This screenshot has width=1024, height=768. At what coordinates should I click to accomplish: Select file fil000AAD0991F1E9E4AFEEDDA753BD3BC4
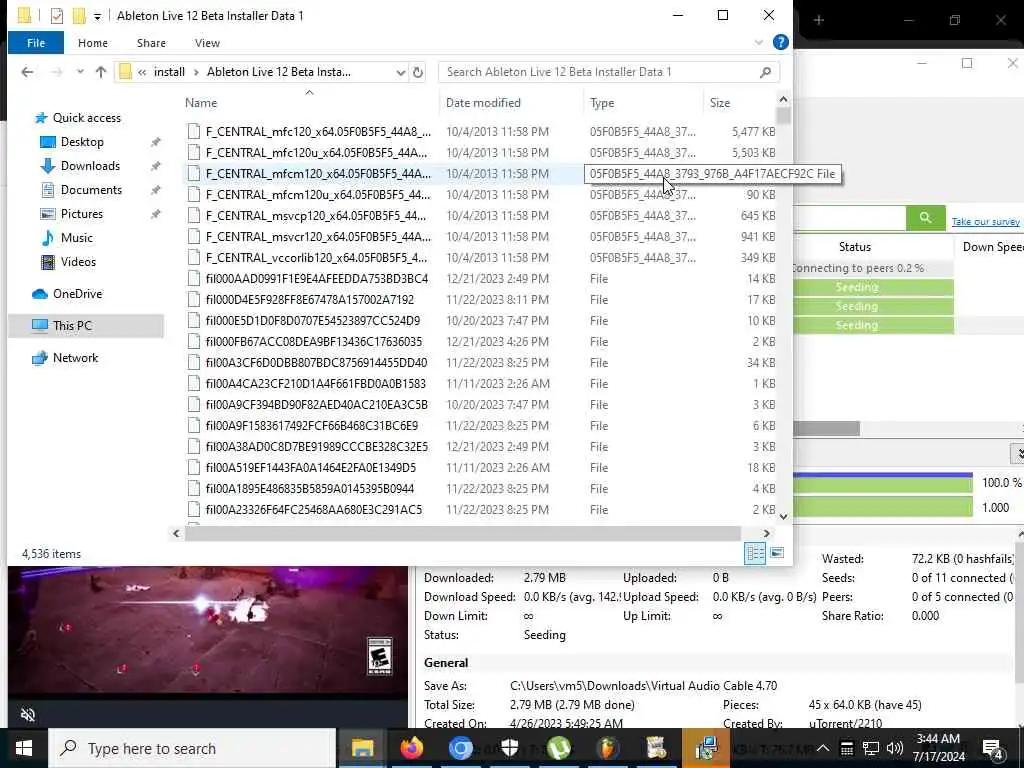(317, 279)
